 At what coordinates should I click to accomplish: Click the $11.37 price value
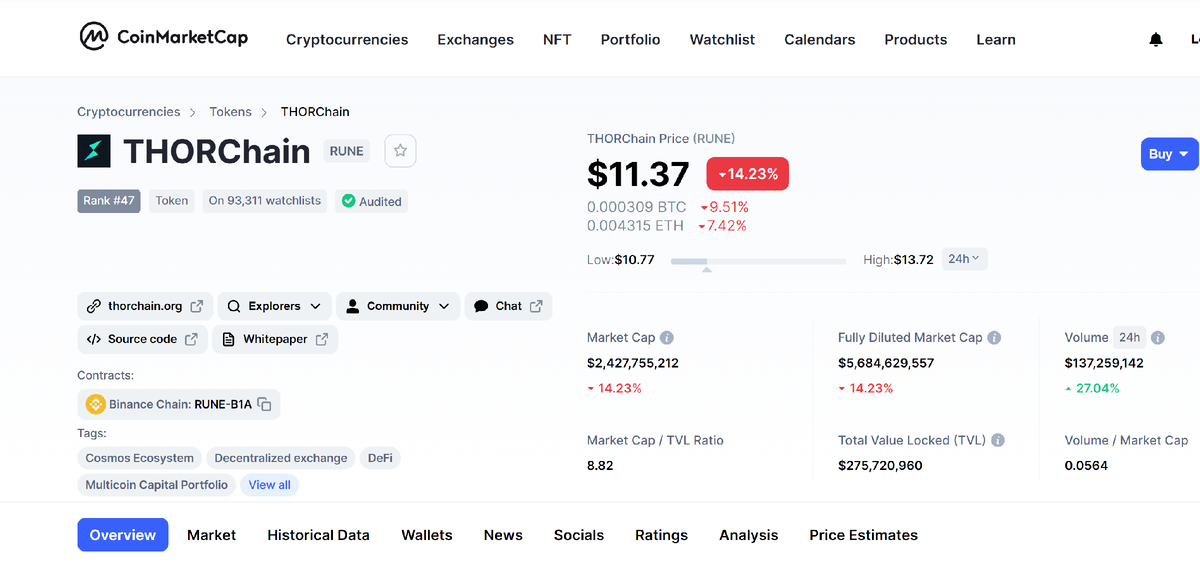pos(638,174)
